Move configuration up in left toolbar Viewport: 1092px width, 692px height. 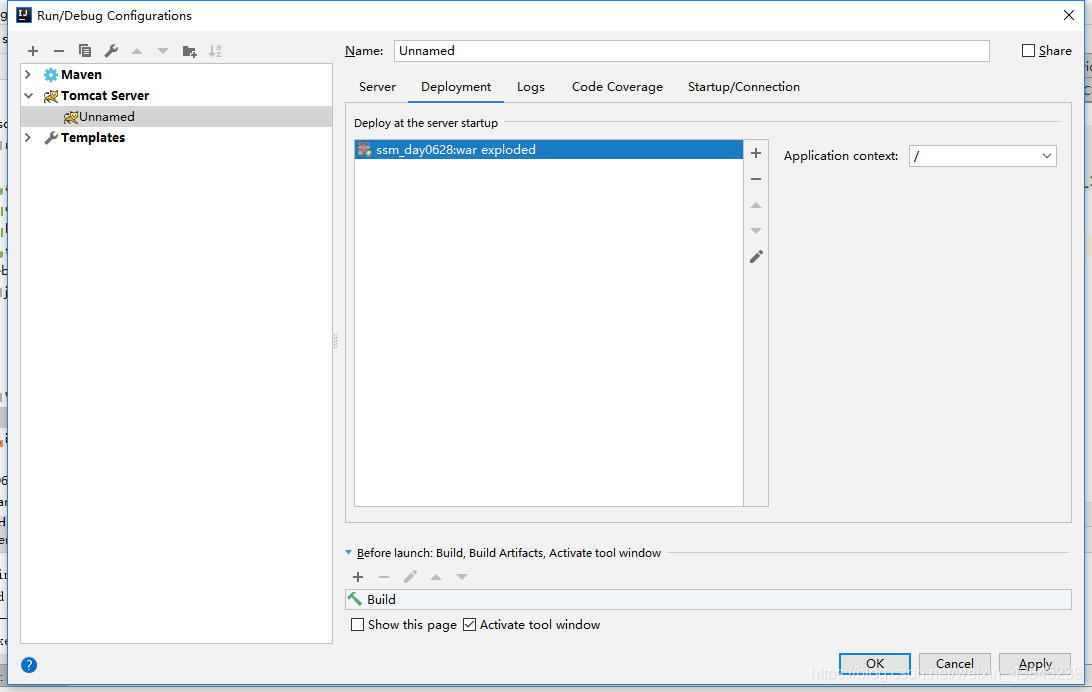137,51
